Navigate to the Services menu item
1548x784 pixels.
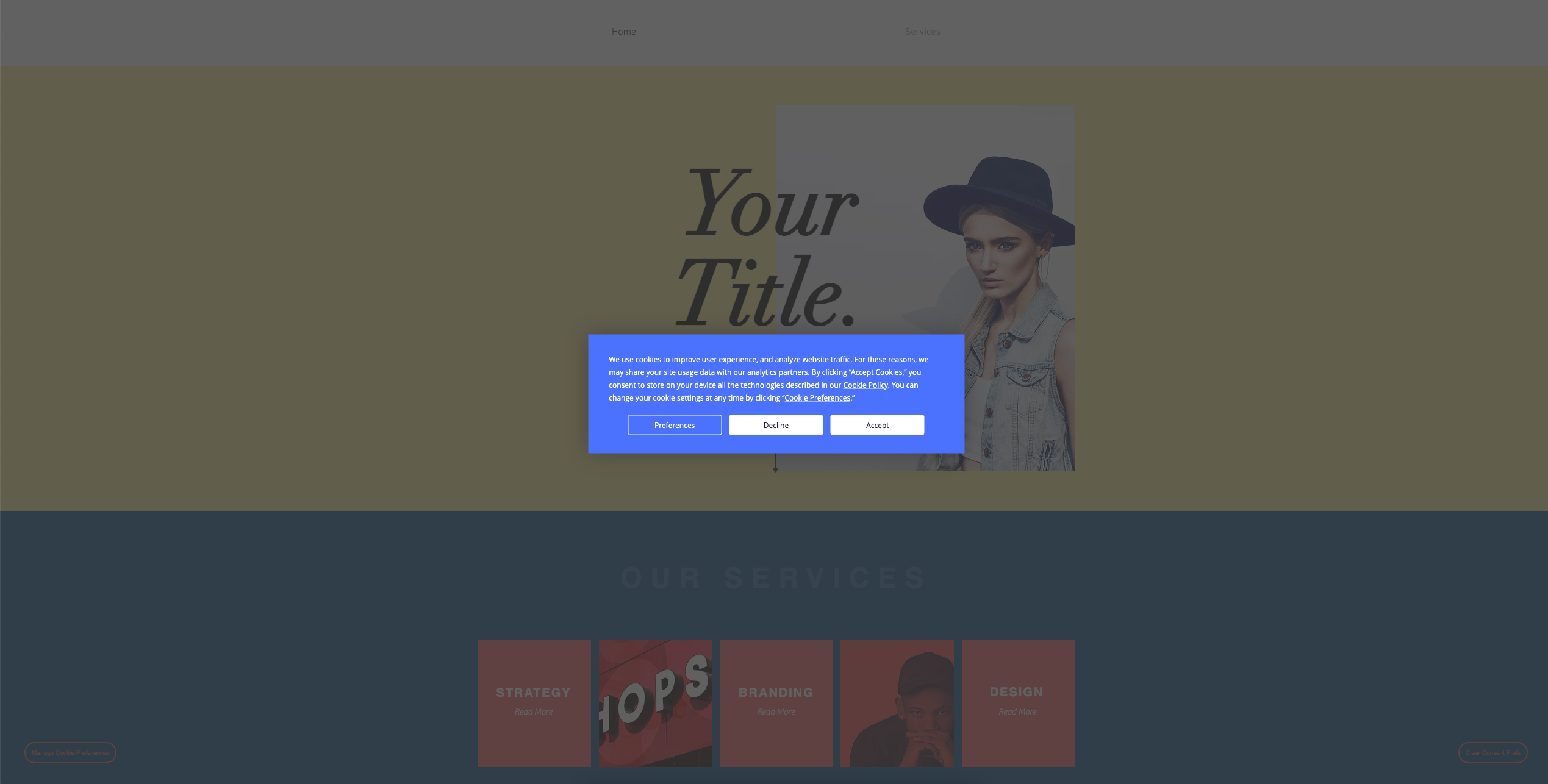[x=922, y=31]
